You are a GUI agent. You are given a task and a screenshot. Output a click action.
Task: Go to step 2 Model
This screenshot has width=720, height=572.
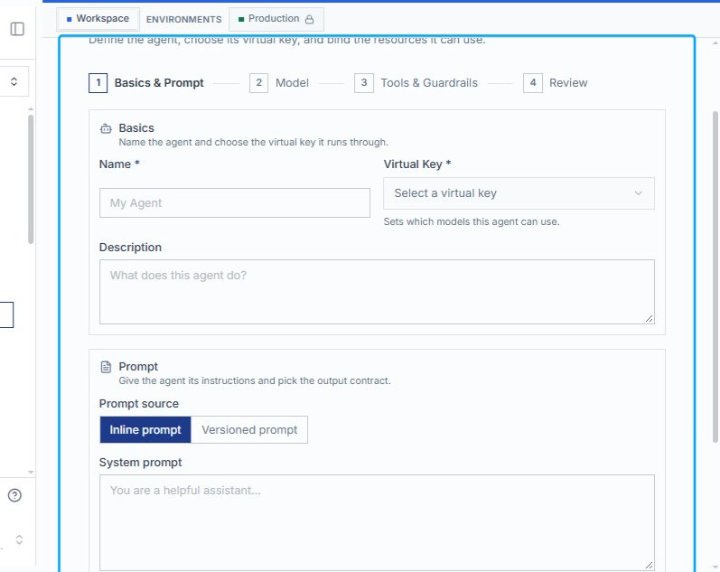tap(279, 83)
